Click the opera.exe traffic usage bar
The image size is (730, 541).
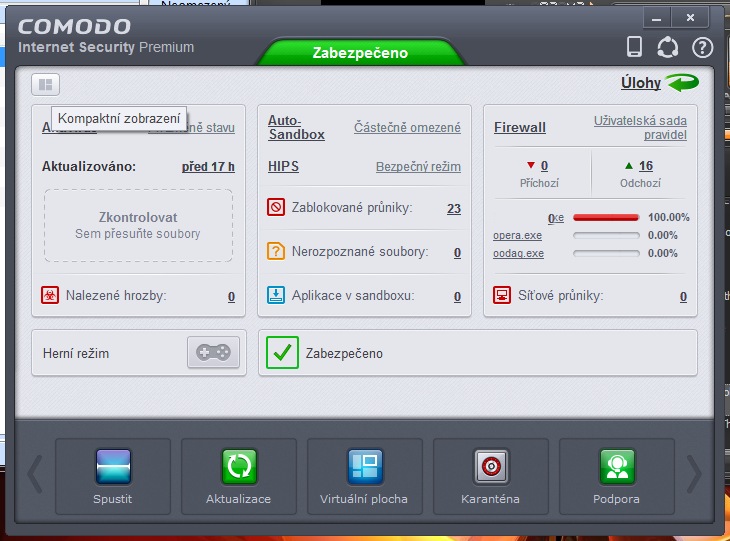tap(606, 236)
